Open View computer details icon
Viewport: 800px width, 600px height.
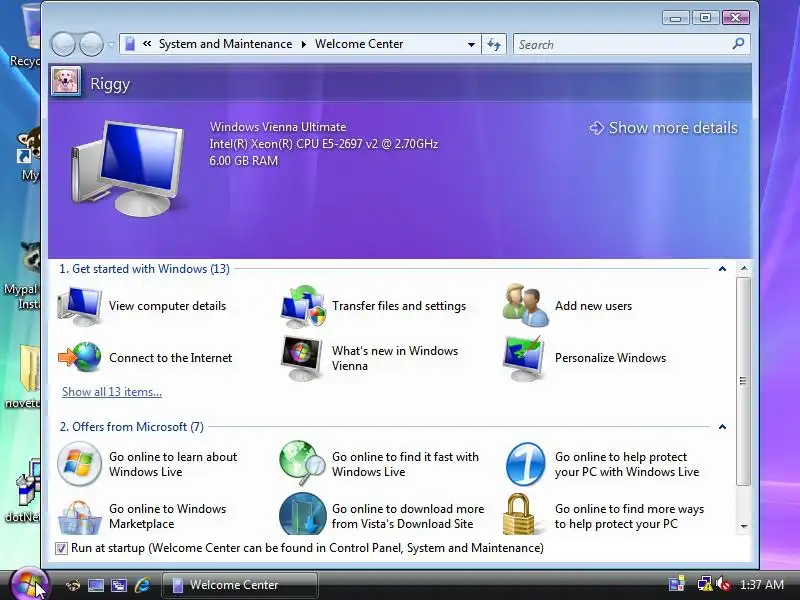click(x=80, y=306)
